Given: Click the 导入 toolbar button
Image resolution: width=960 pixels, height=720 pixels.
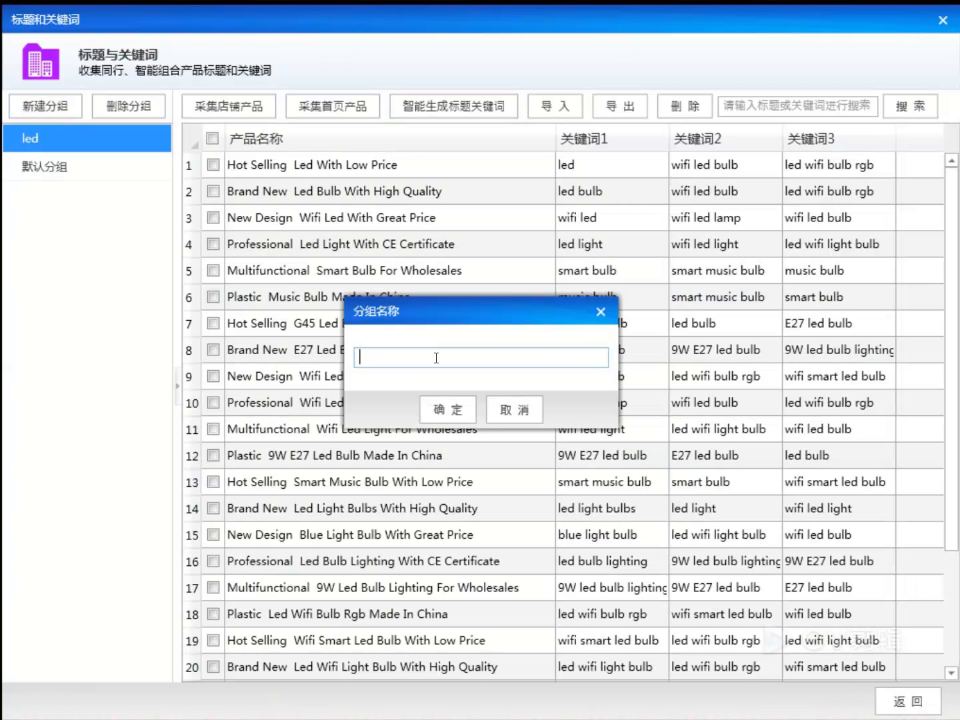Looking at the screenshot, I should pyautogui.click(x=555, y=106).
